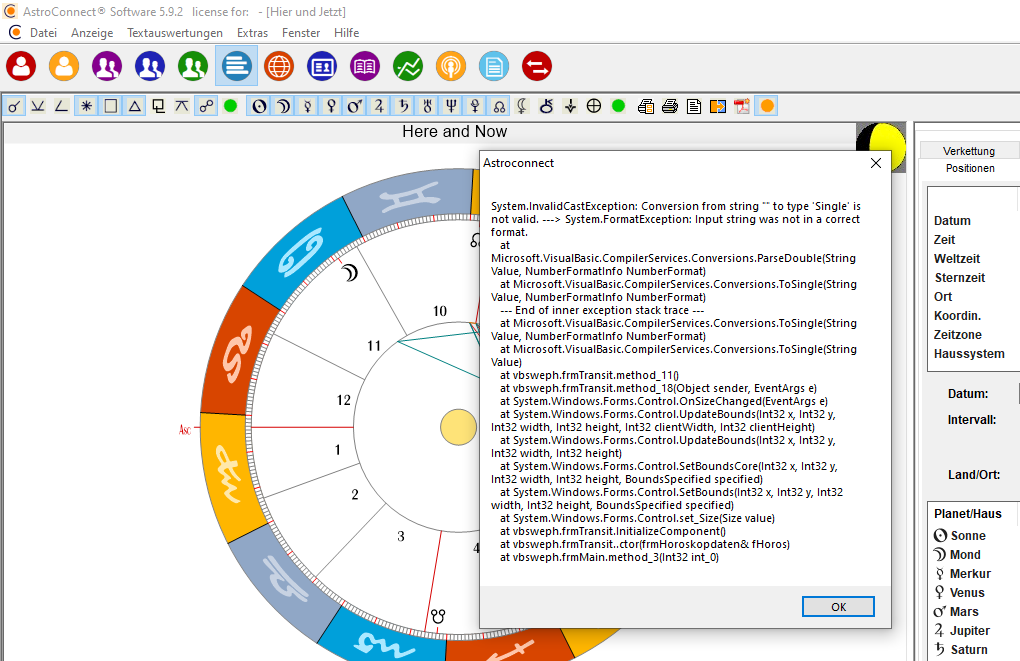Screen dimensions: 1020x661
Task: Click the green dot after aspect icons
Action: 230,106
